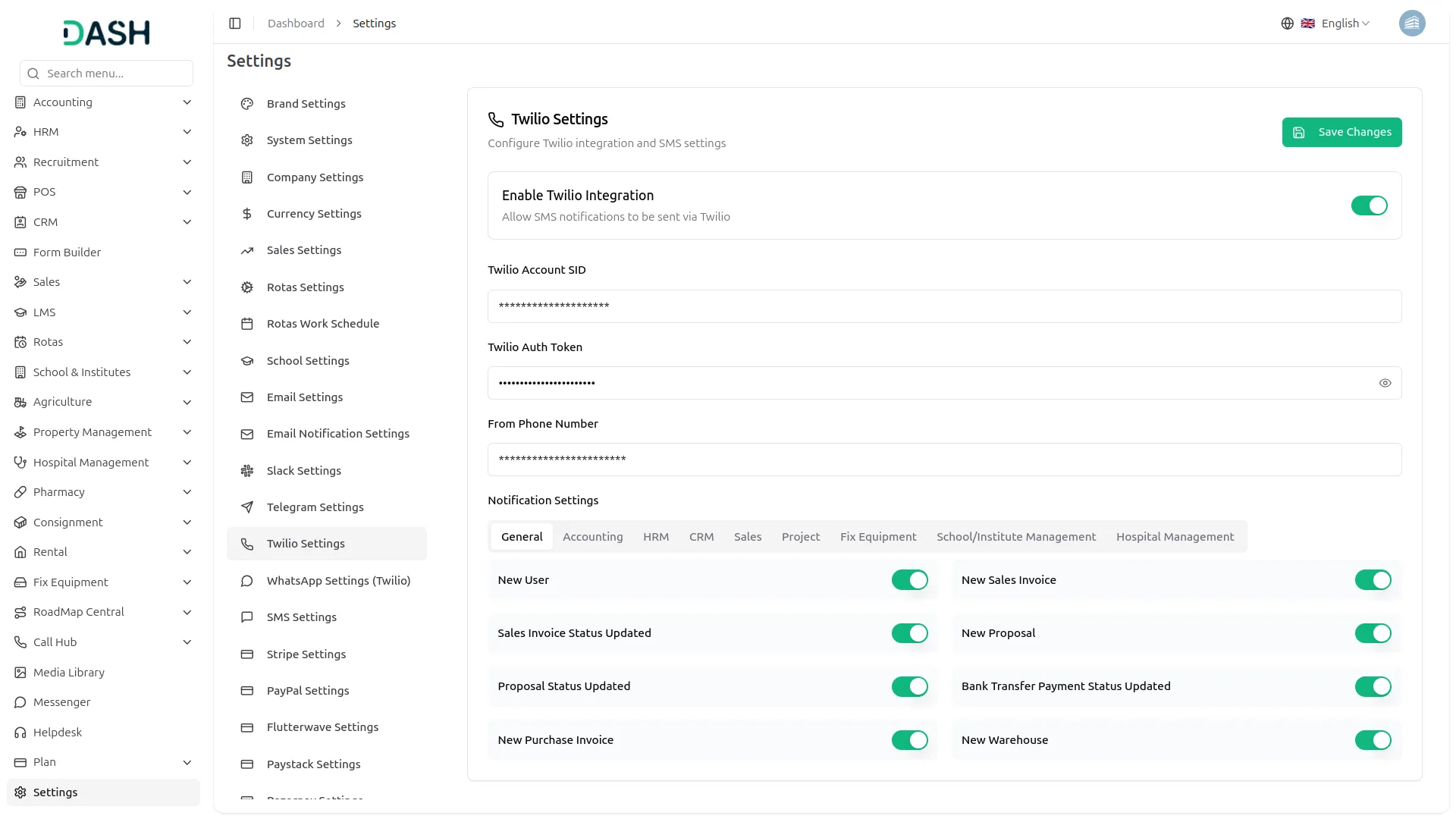This screenshot has height=819, width=1456.
Task: Open the user profile avatar icon
Action: [1412, 23]
